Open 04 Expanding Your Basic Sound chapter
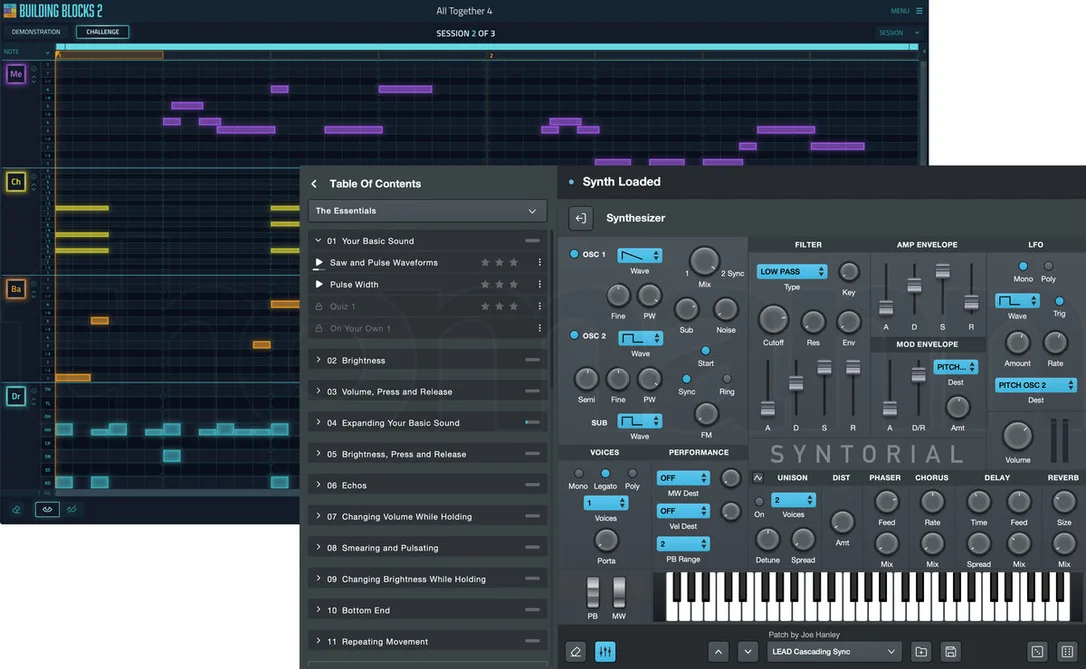This screenshot has height=669, width=1086. point(427,422)
